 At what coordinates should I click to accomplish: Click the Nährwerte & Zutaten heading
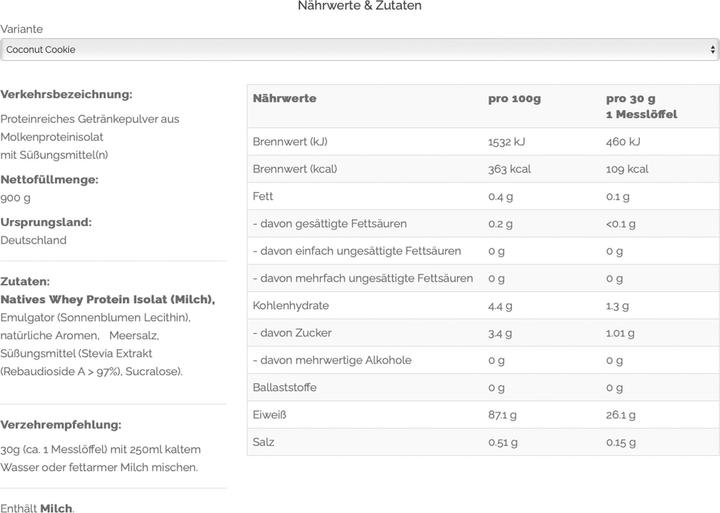(360, 6)
